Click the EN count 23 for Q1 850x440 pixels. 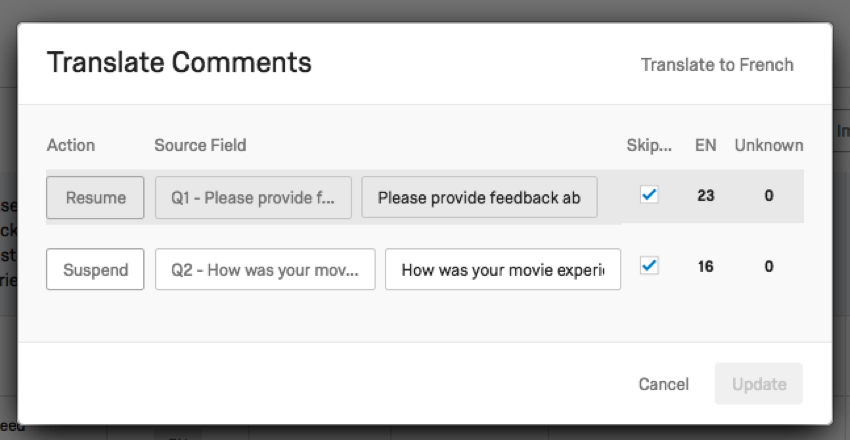706,196
